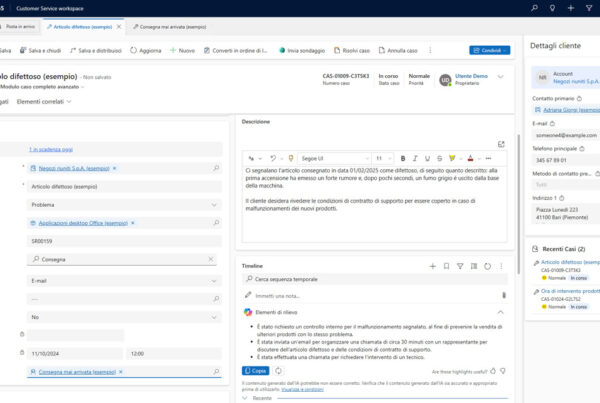This screenshot has width=600, height=403.
Task: Open the font size 11 dropdown
Action: (383, 158)
